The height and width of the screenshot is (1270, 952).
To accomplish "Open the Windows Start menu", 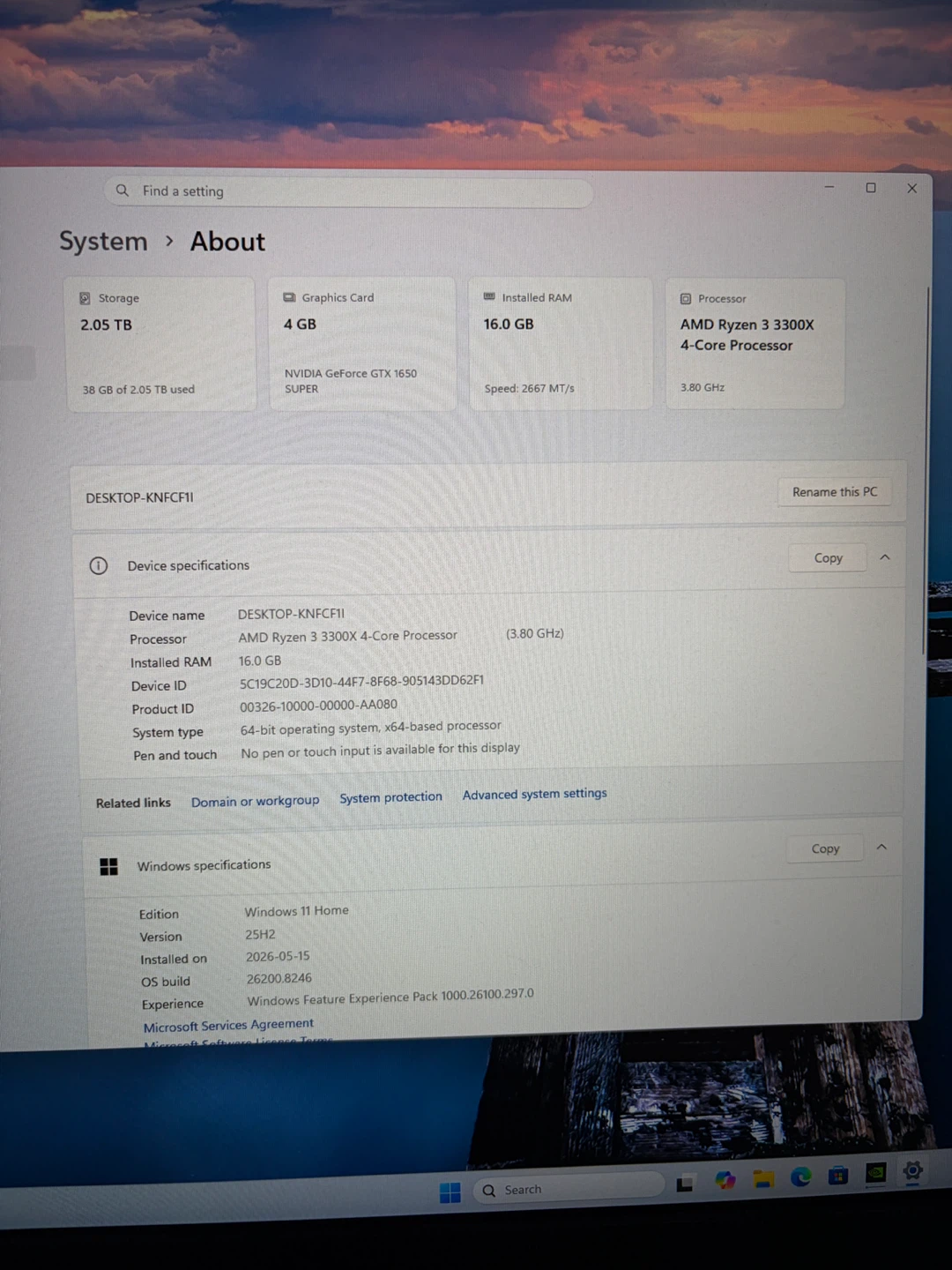I will [450, 1192].
